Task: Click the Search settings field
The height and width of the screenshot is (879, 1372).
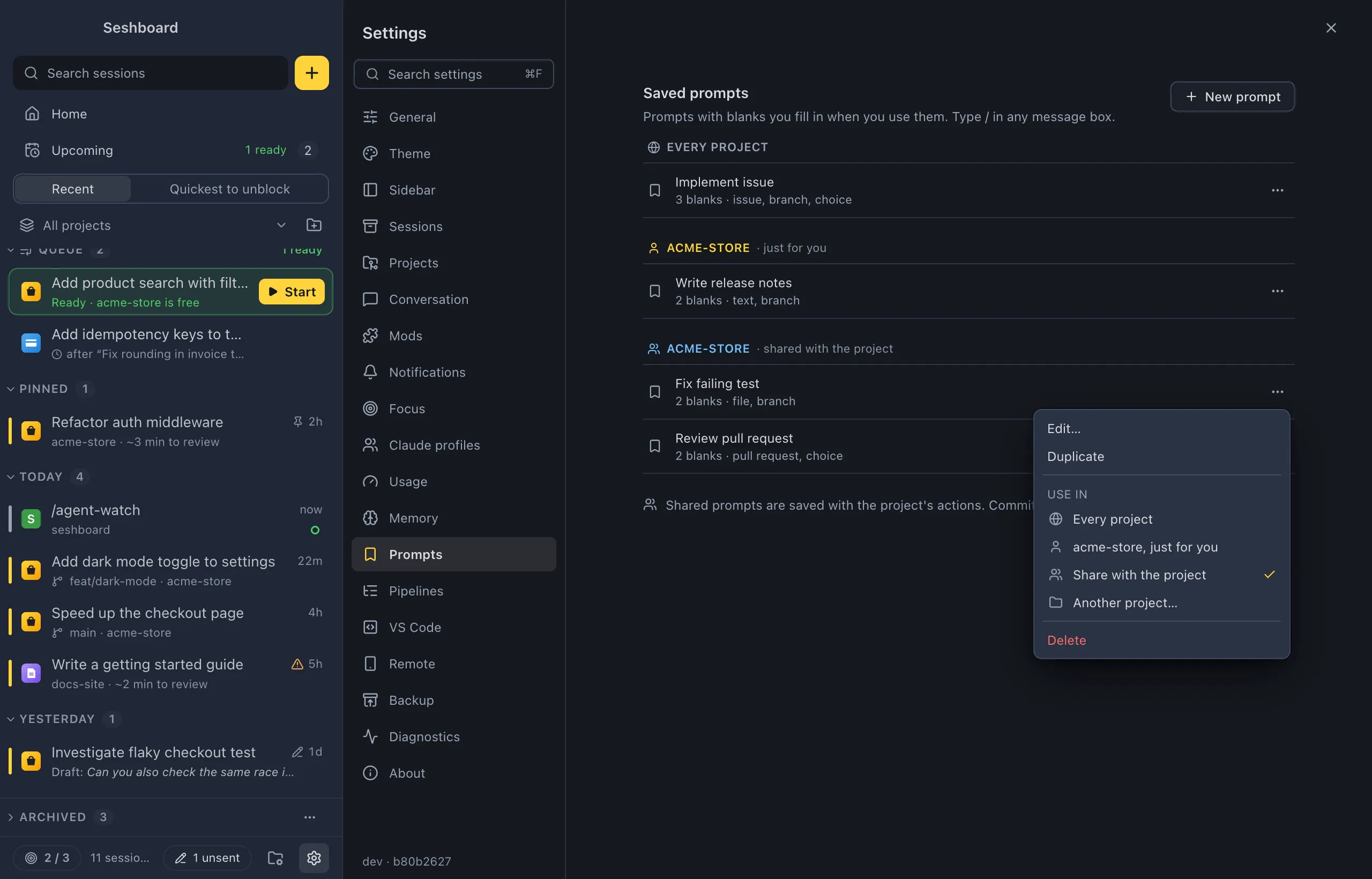Action: coord(454,74)
